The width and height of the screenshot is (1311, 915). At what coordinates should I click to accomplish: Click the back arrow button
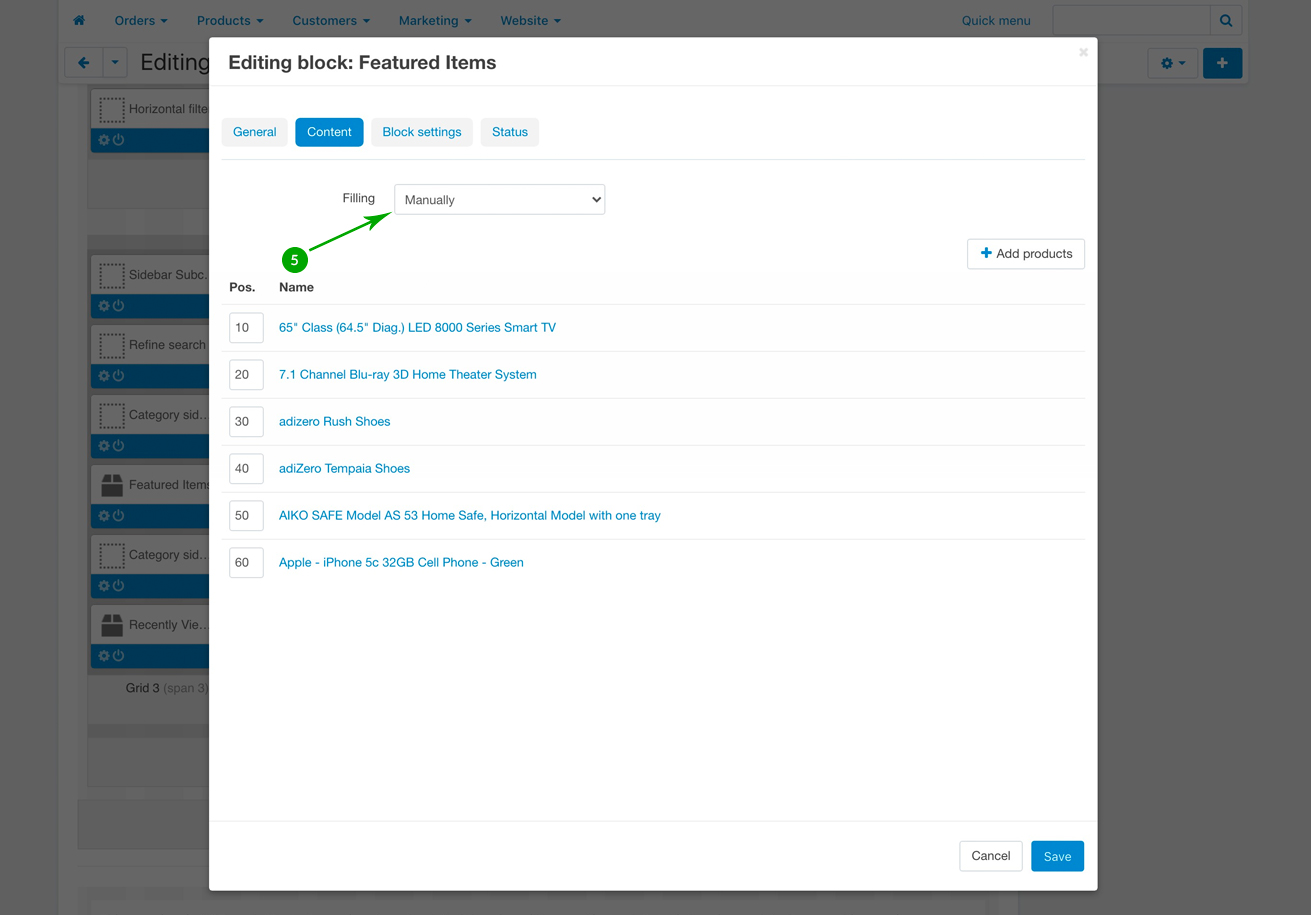coord(83,63)
